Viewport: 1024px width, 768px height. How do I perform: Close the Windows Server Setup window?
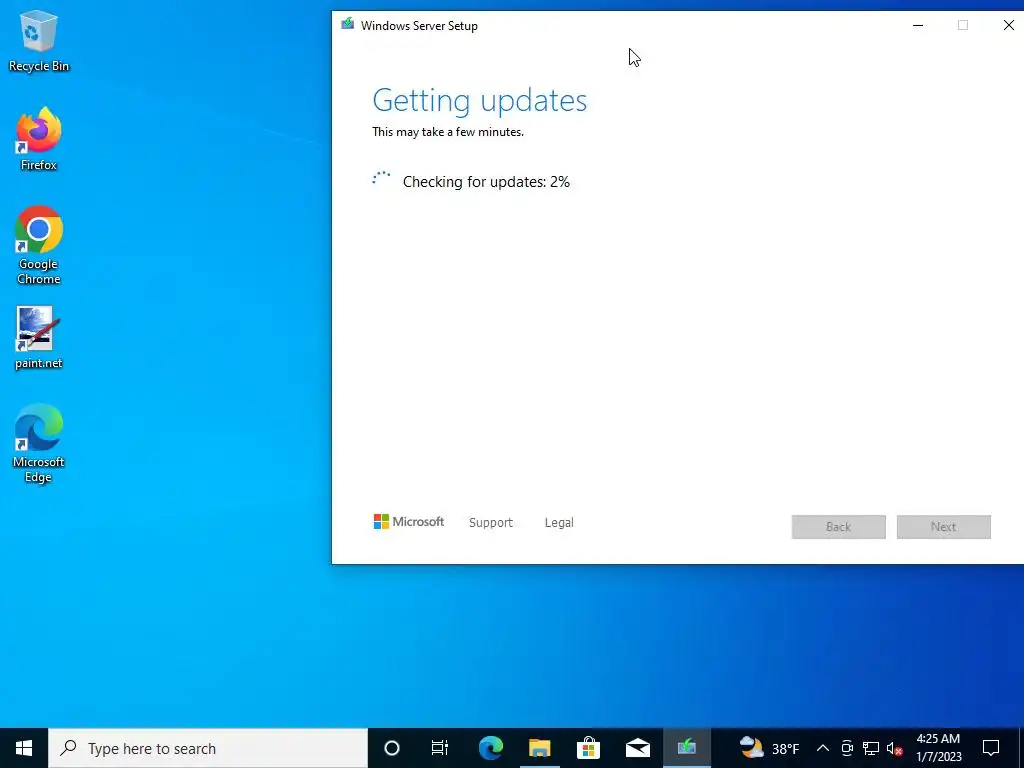coord(1008,25)
